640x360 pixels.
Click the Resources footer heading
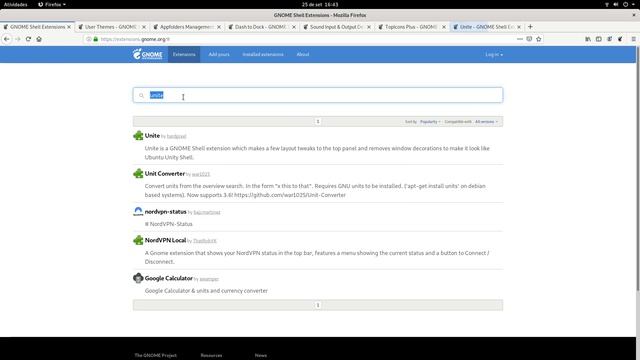[x=211, y=356]
